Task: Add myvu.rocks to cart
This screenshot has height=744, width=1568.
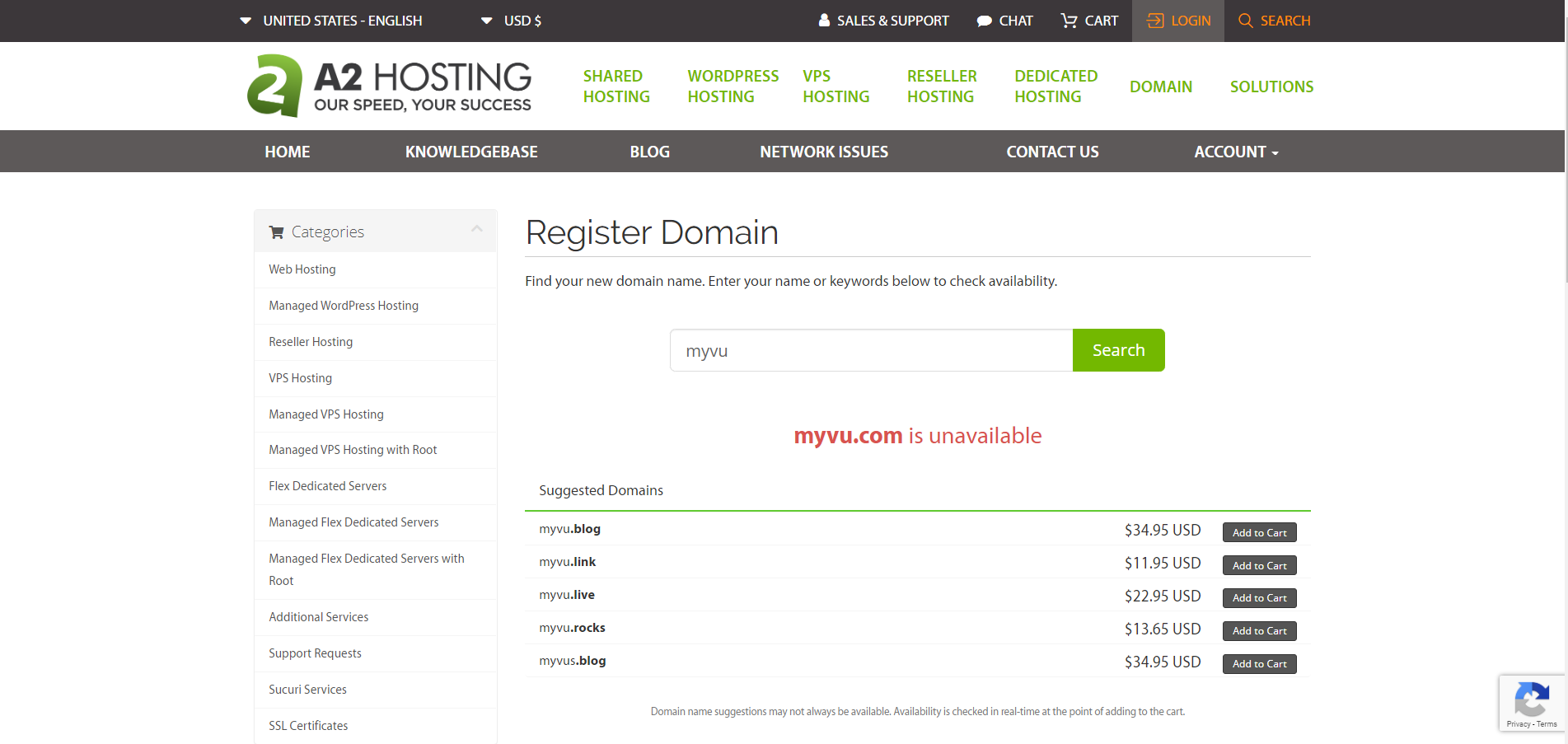Action: pyautogui.click(x=1259, y=631)
